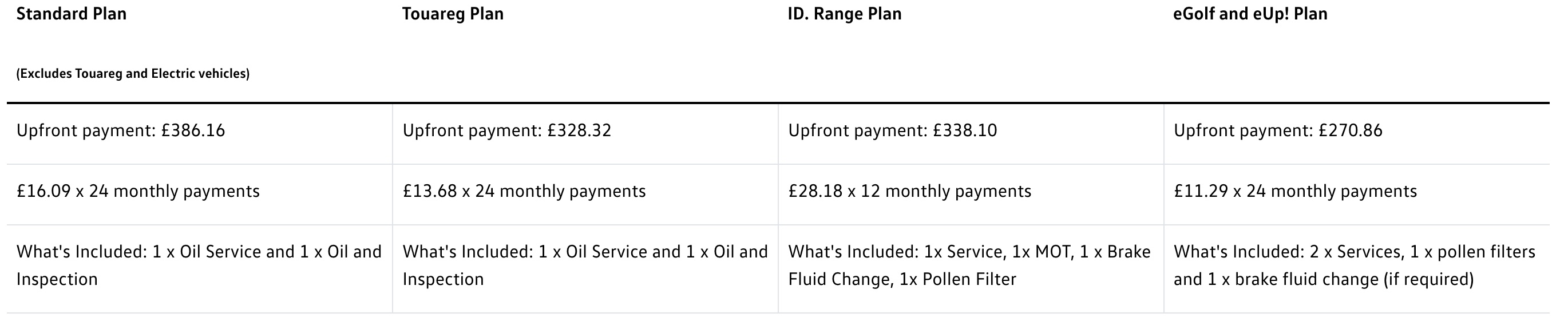Screen dimensions: 1568x333
Task: Click the Brake Fluid Change, Pollen Filter line
Action: click(902, 279)
